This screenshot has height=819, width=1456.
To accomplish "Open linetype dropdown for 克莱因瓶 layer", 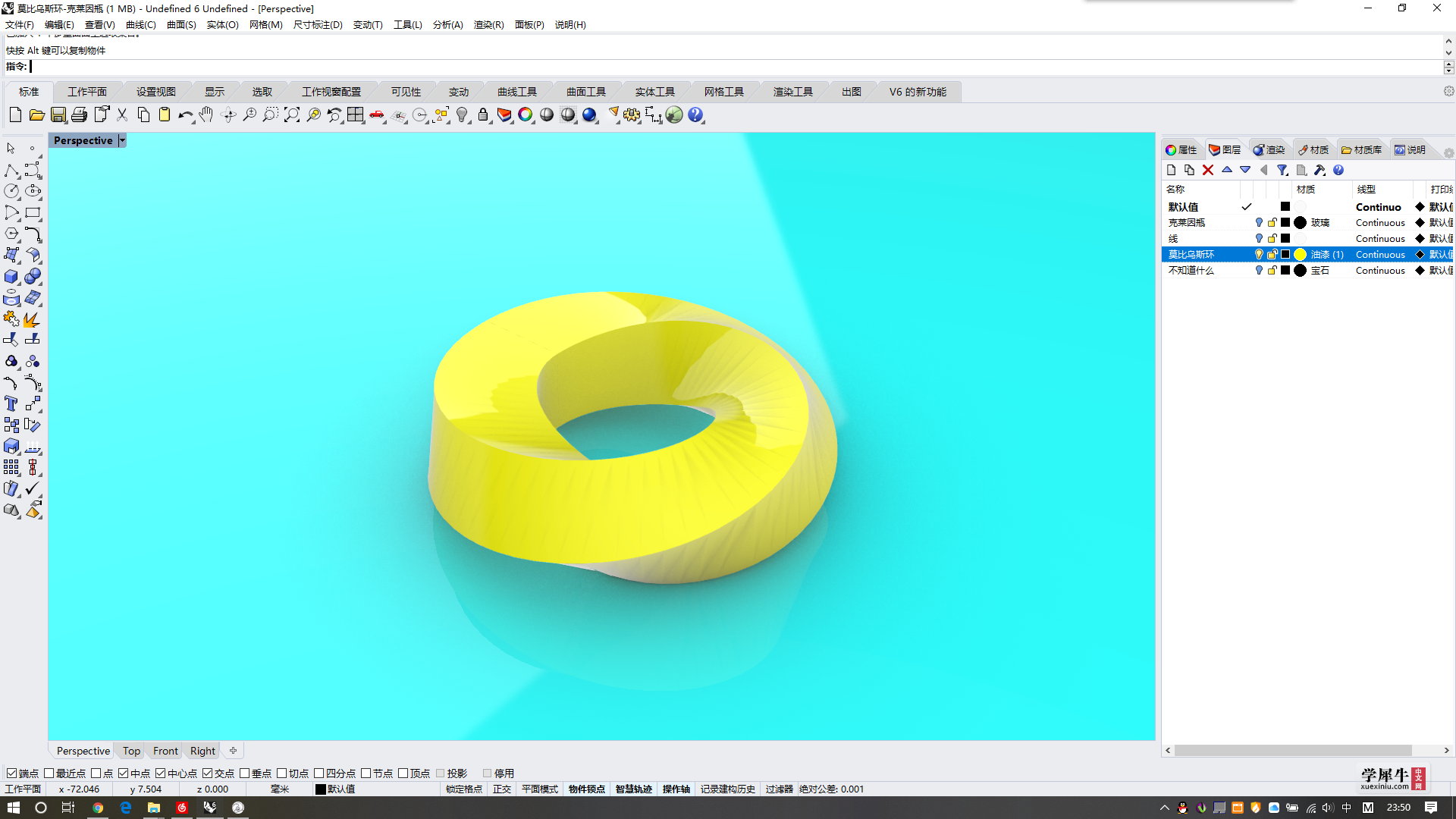I will click(x=1380, y=223).
